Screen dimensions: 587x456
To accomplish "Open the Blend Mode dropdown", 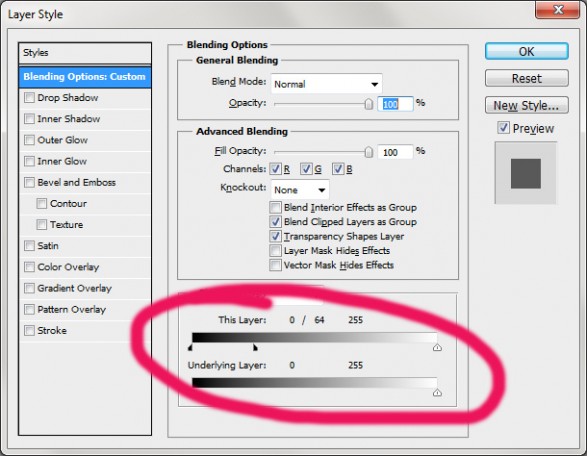I will pos(326,84).
